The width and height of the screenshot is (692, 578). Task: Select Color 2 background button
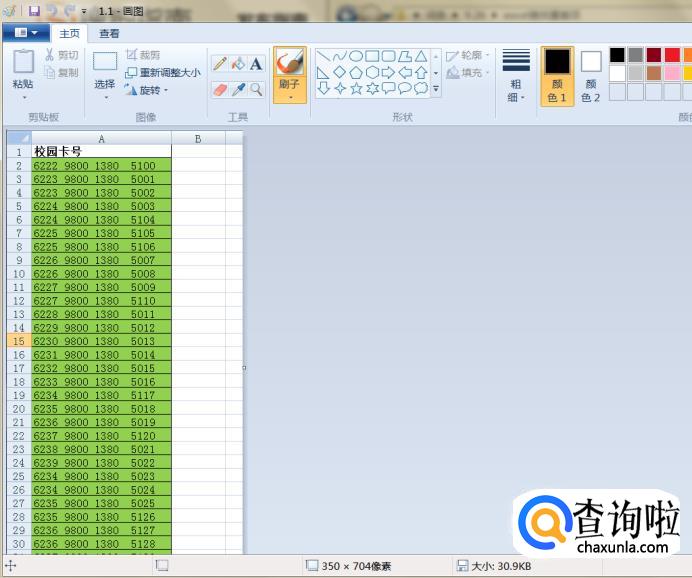[590, 76]
